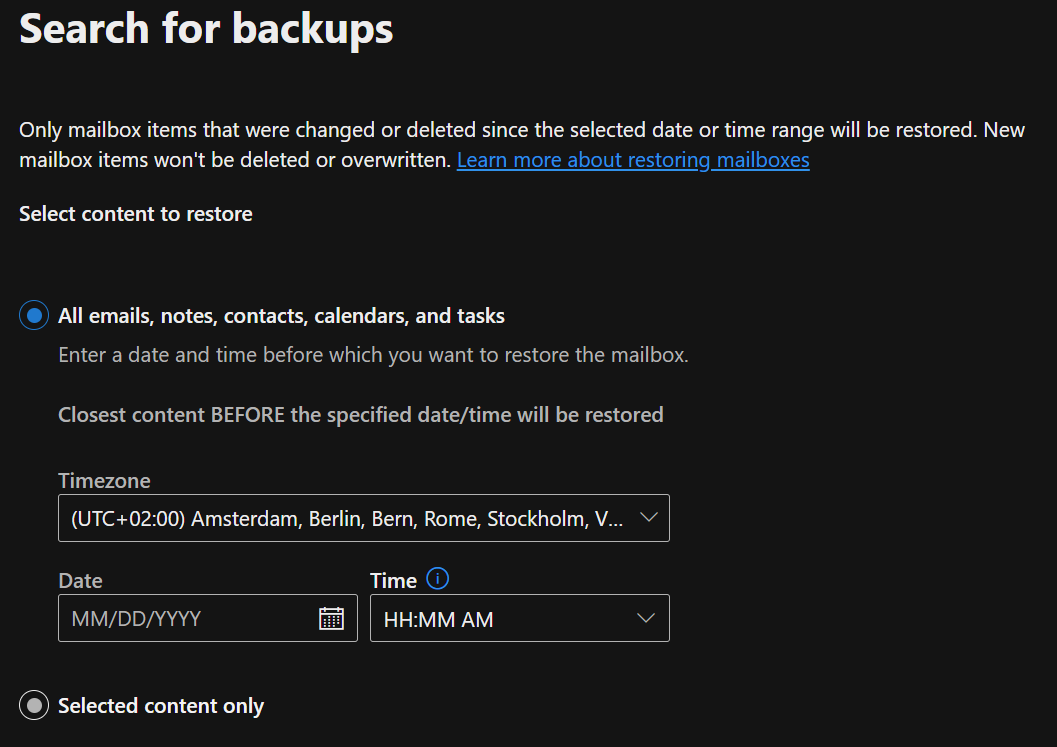Expand the Time dropdown chevron arrow
The width and height of the screenshot is (1057, 747).
coord(646,618)
